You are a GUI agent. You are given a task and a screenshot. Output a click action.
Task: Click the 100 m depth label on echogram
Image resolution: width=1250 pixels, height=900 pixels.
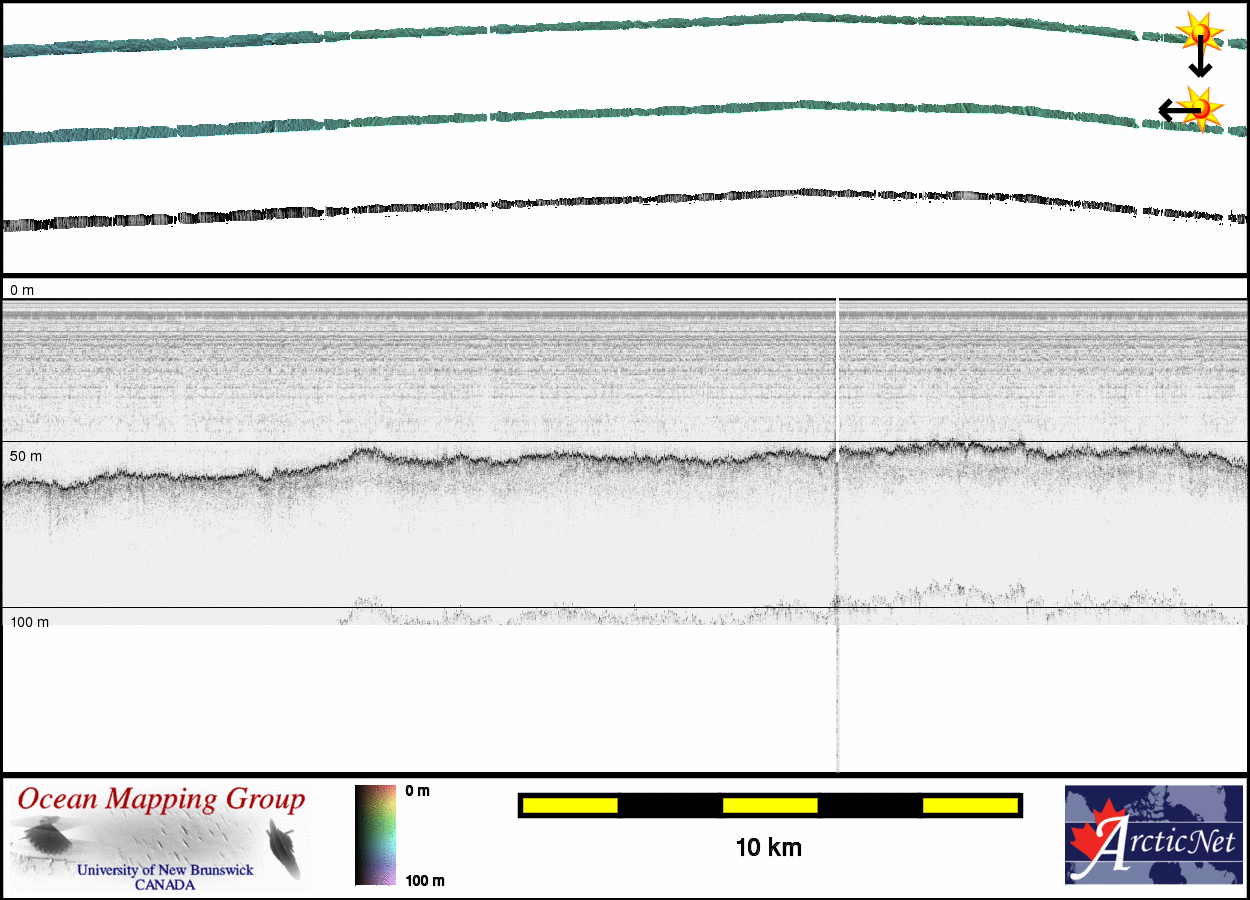pyautogui.click(x=30, y=622)
